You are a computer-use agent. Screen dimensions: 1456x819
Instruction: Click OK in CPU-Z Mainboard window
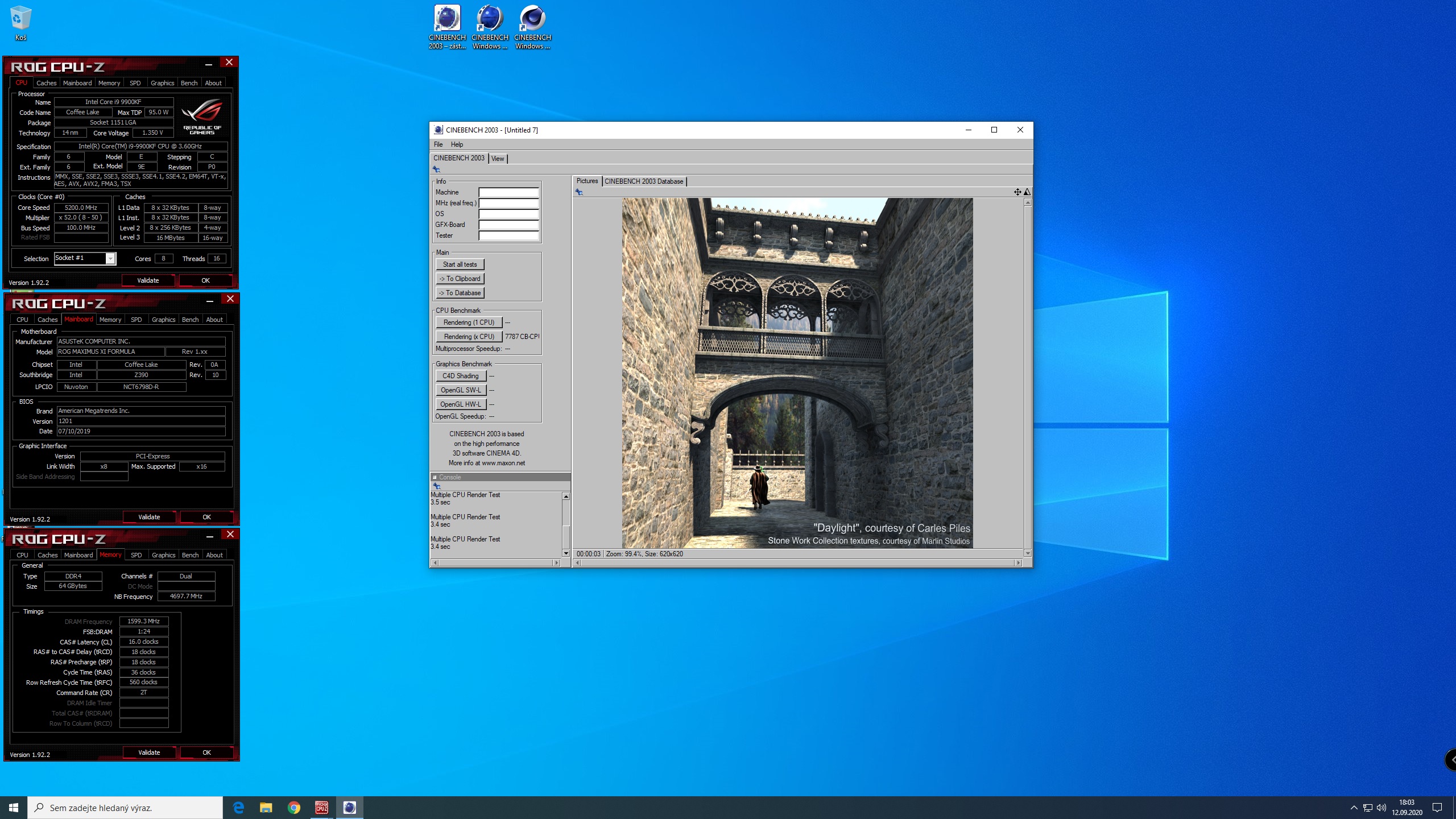point(206,517)
